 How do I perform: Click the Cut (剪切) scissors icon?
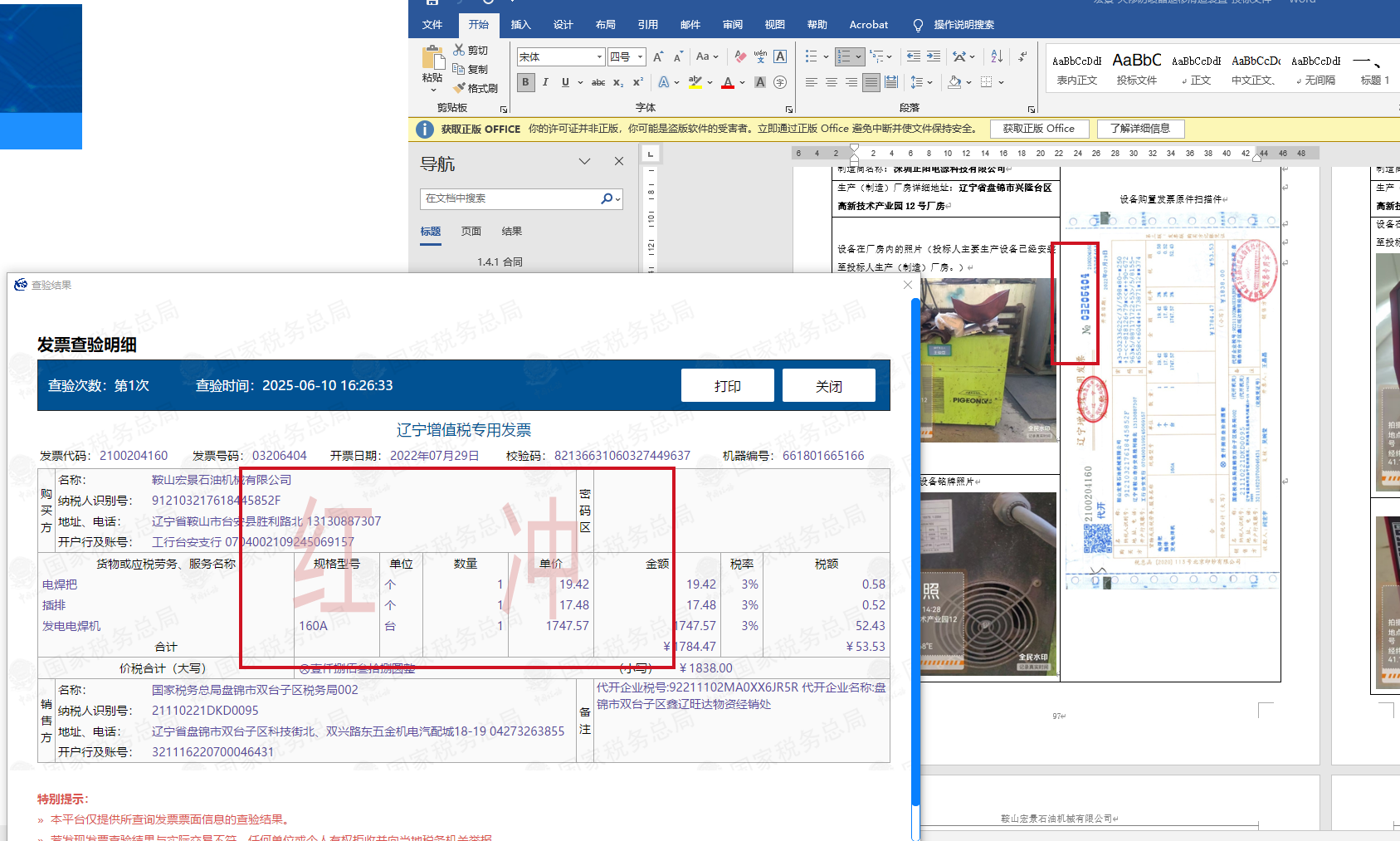point(459,51)
